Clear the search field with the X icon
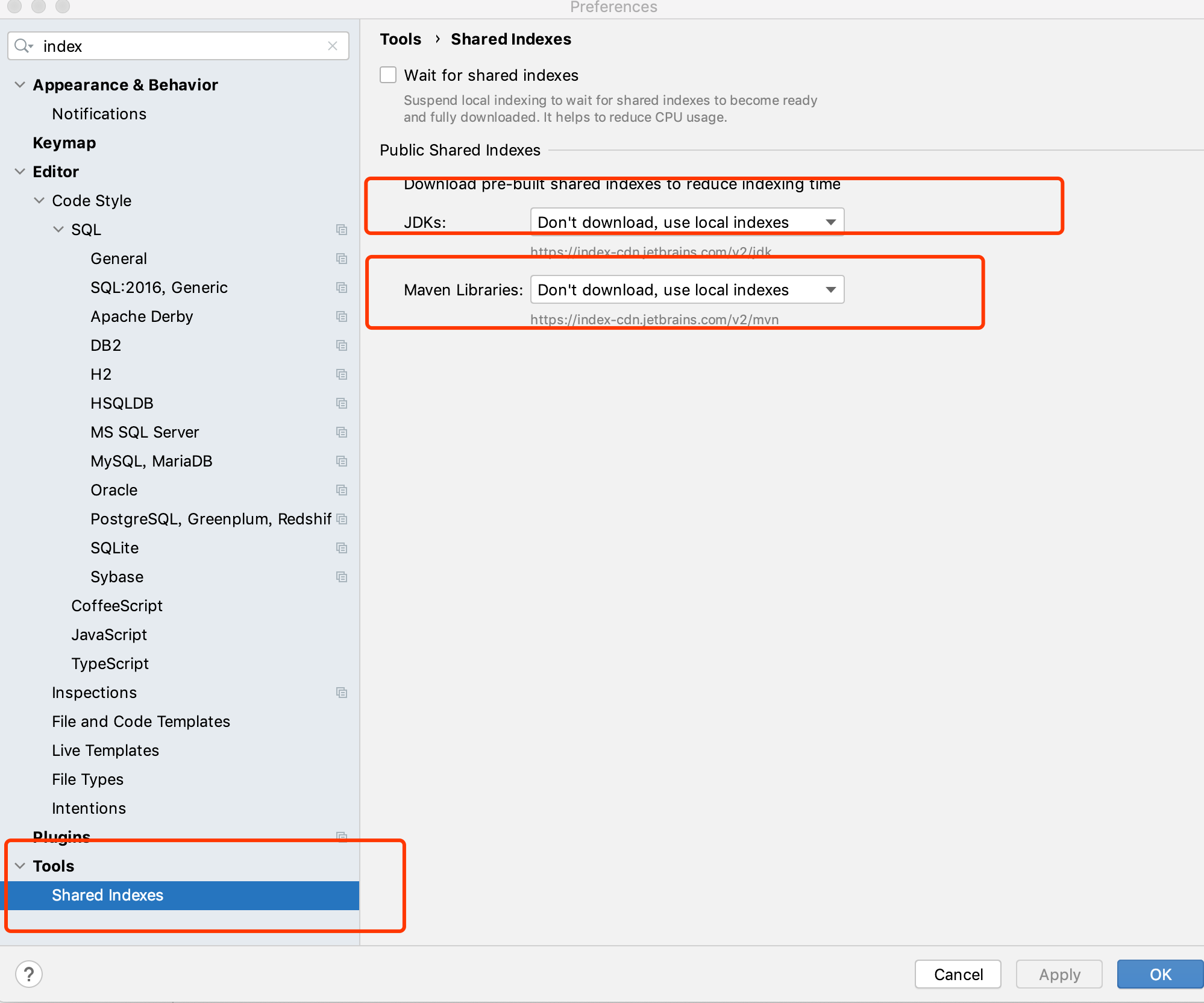Viewport: 1204px width, 1003px height. pos(333,46)
